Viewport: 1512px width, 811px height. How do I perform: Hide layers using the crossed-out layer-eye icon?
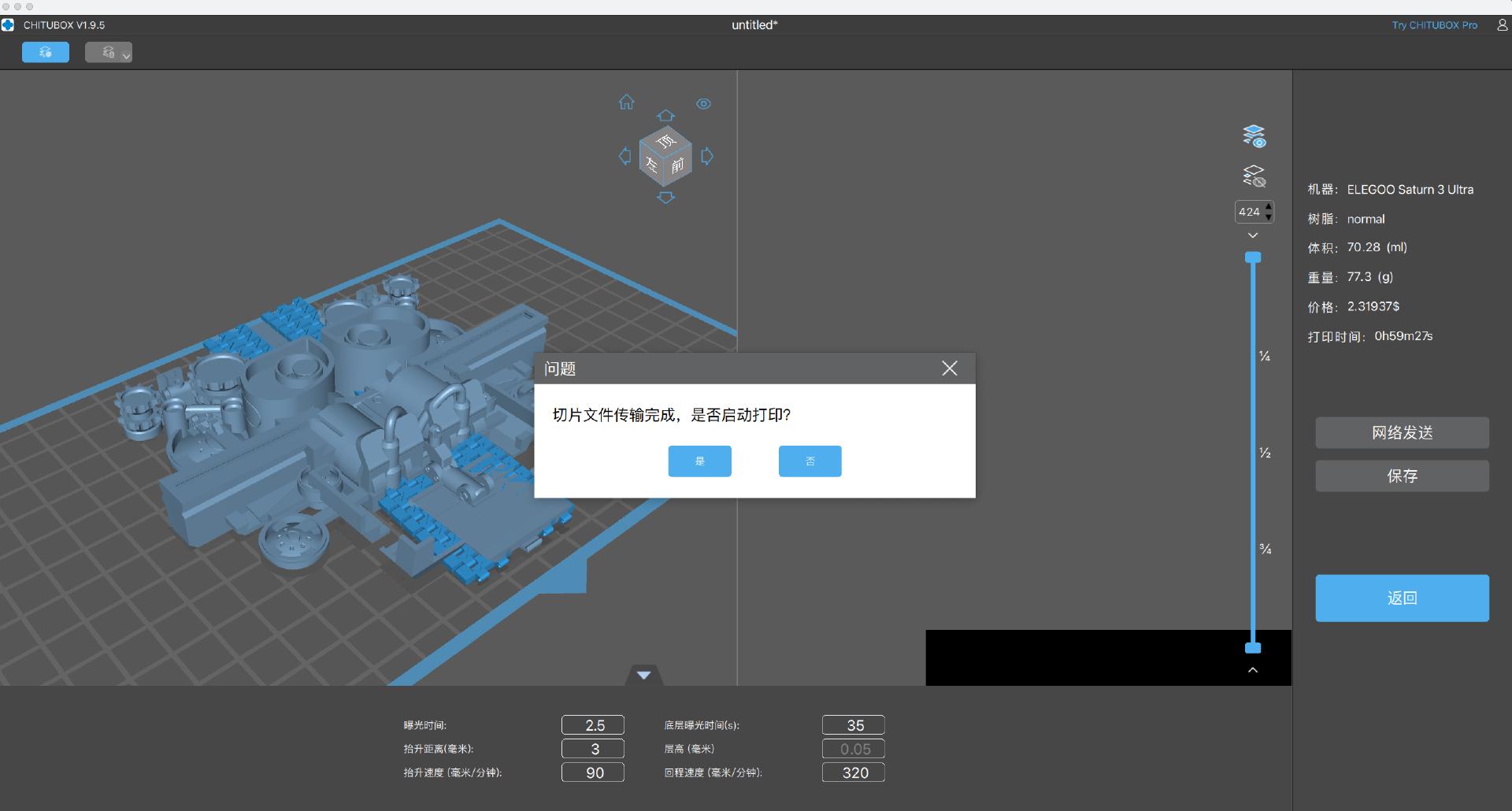coord(1254,176)
